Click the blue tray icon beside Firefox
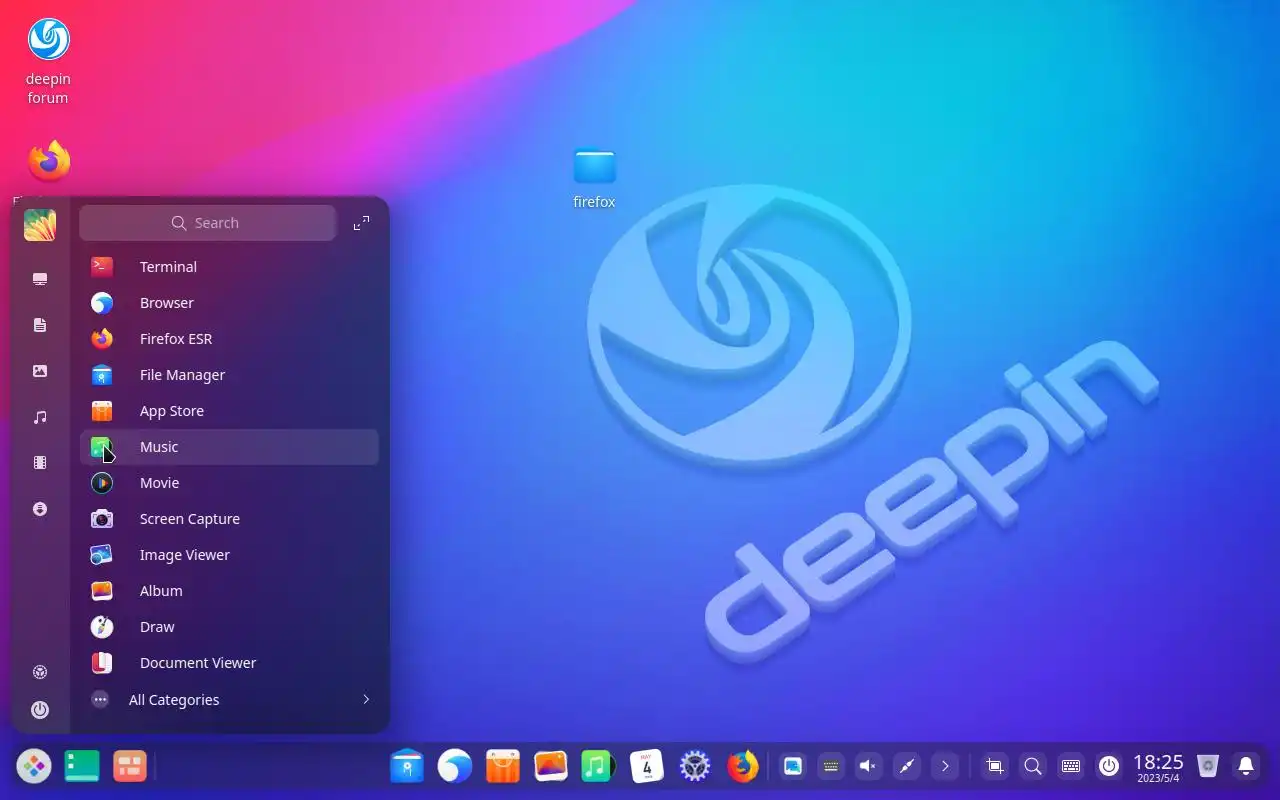 (793, 767)
